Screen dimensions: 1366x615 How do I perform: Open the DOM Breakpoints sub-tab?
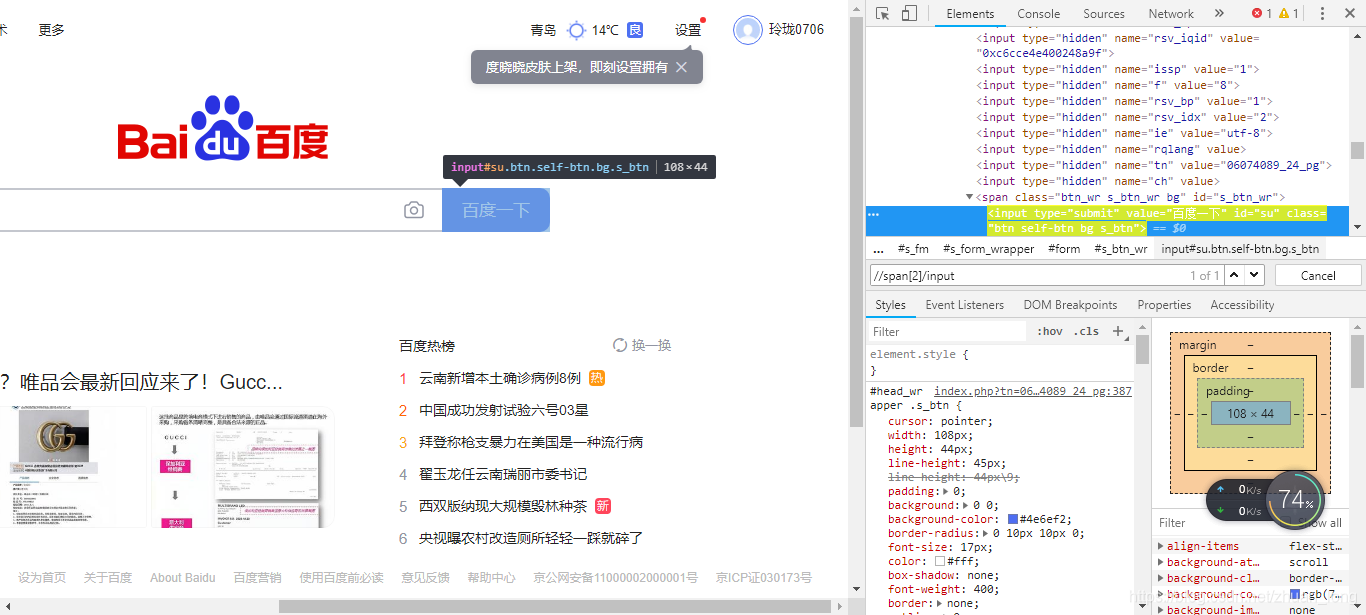pyautogui.click(x=1070, y=305)
